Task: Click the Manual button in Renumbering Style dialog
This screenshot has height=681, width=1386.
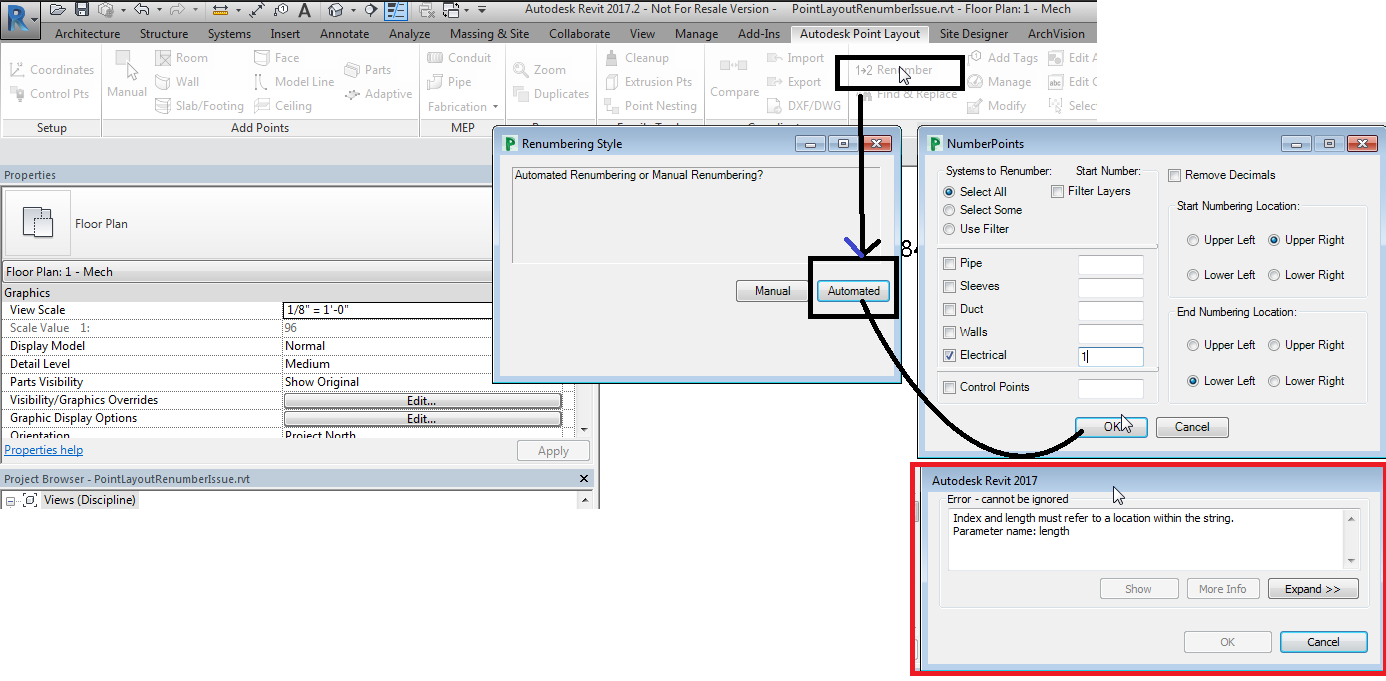Action: tap(772, 291)
